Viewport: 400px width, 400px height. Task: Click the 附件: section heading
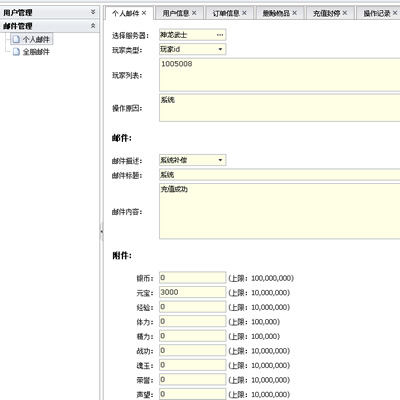tap(122, 256)
